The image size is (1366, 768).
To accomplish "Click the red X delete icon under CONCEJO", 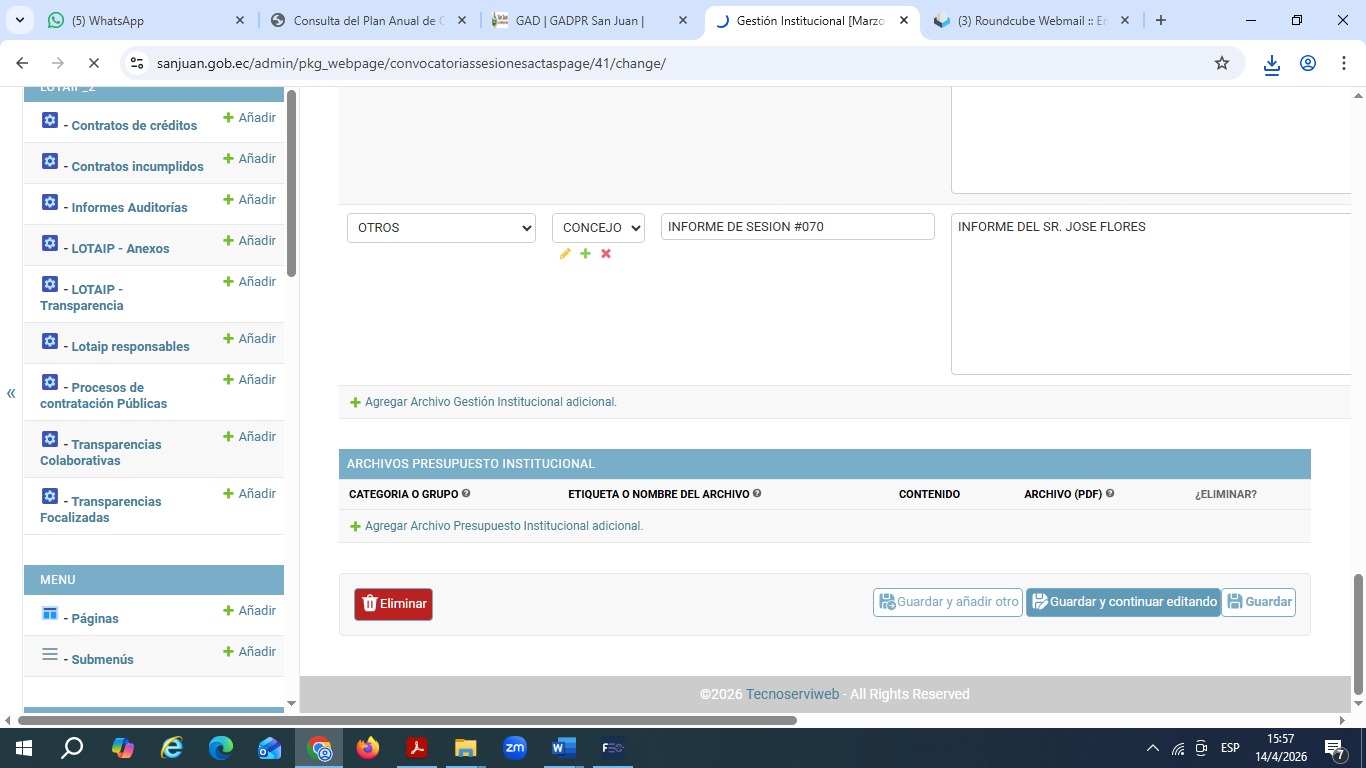I will click(x=606, y=254).
